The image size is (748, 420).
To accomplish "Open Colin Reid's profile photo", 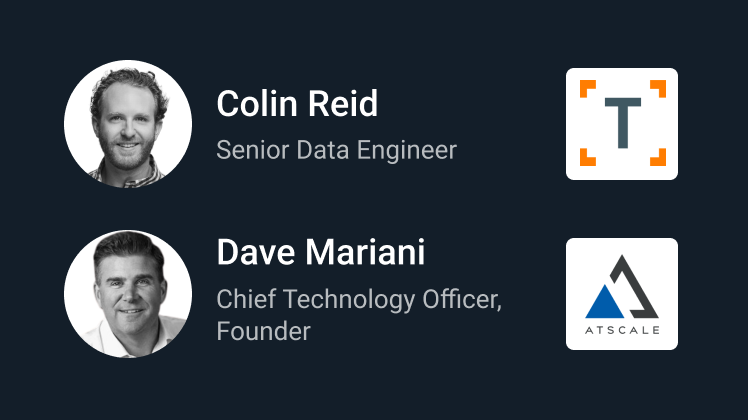I will coord(128,124).
